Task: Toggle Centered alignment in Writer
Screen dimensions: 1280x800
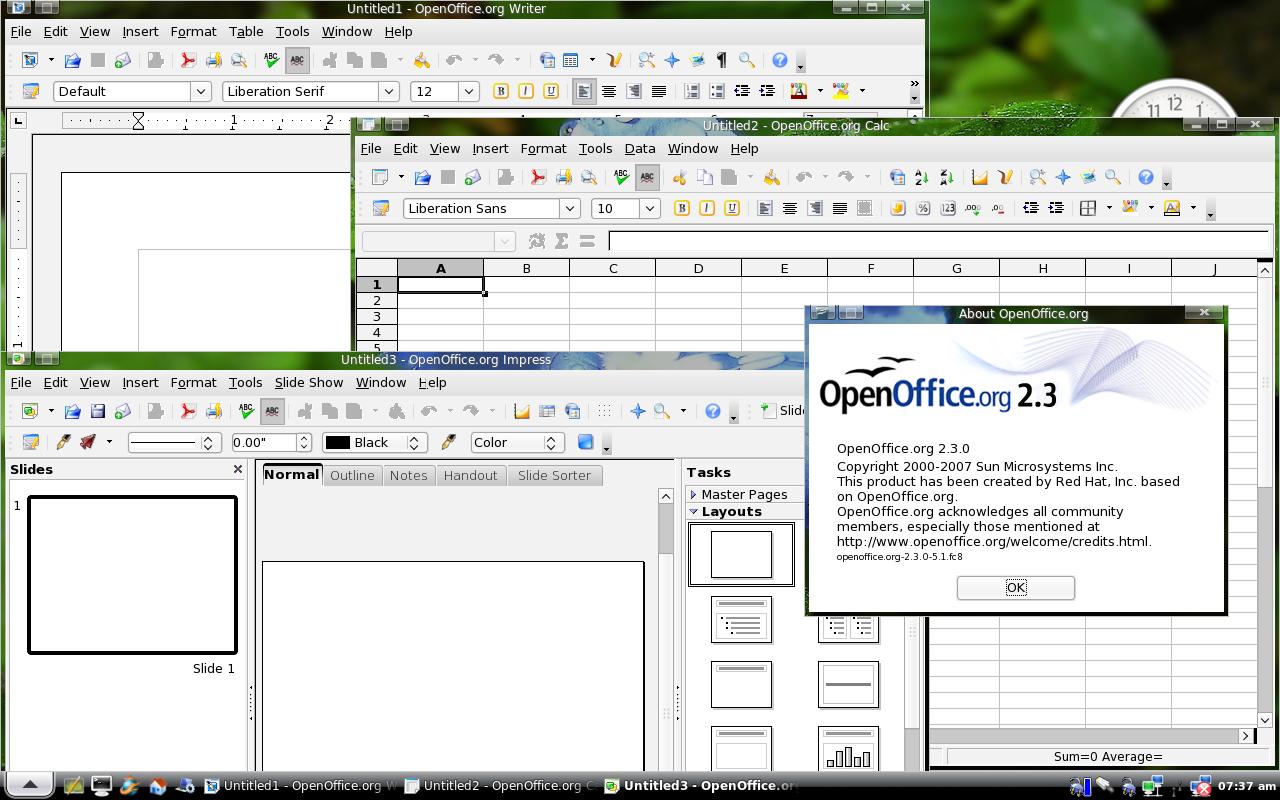Action: pyautogui.click(x=608, y=91)
